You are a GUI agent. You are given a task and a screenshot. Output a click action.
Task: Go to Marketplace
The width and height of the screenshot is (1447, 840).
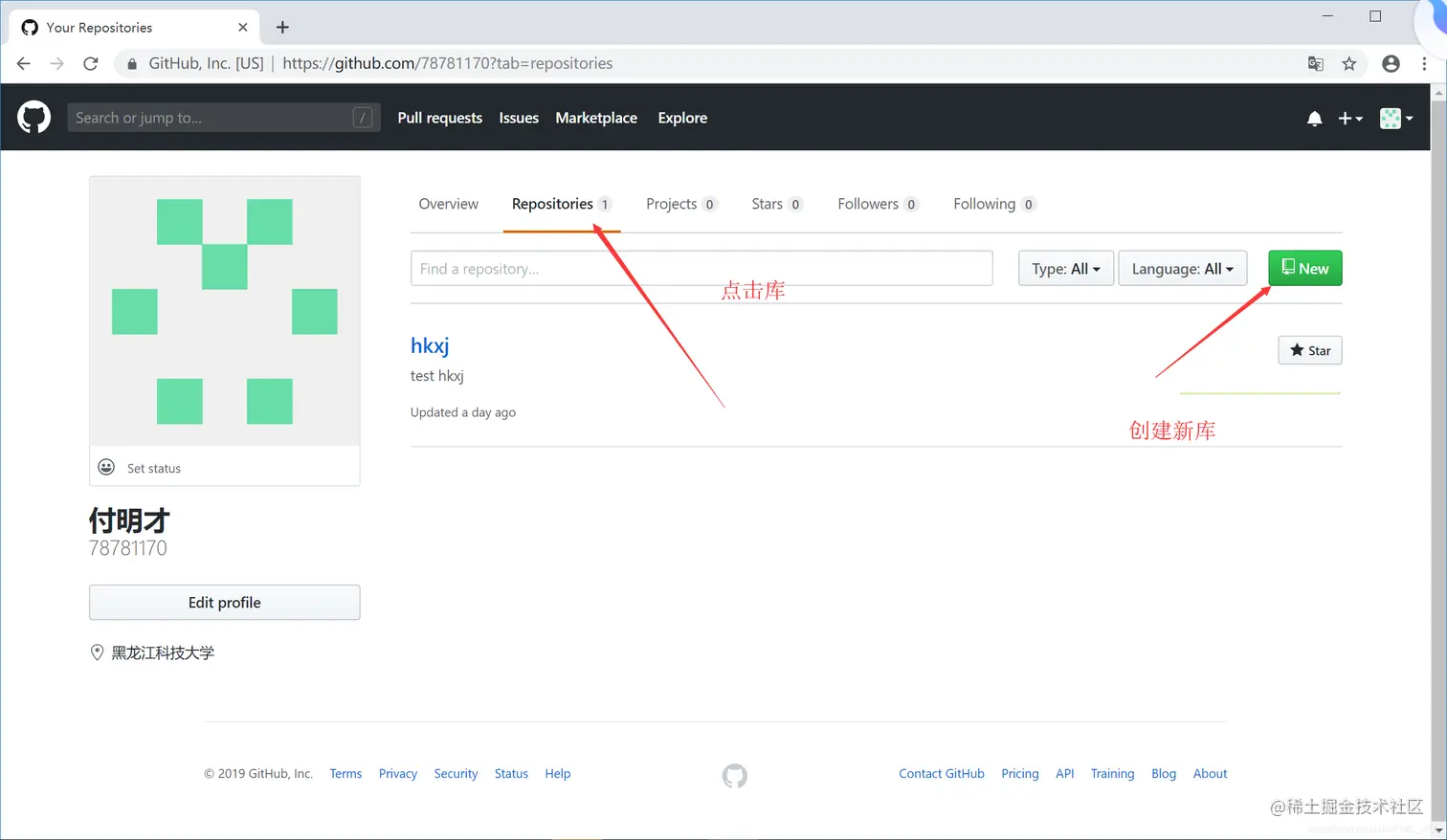point(596,118)
